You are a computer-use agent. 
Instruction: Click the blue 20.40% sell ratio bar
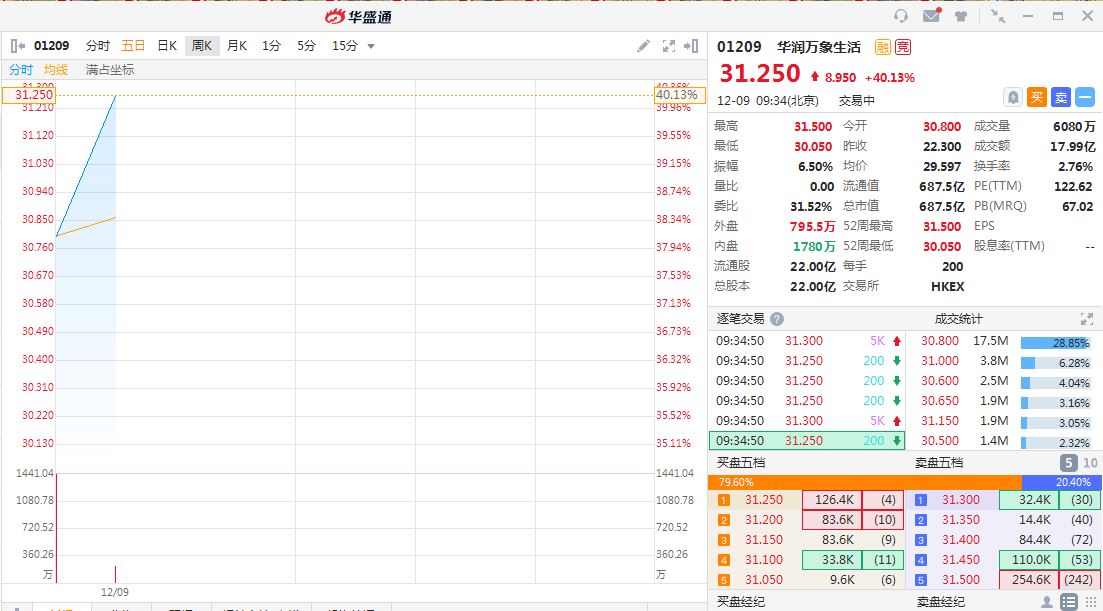1061,482
